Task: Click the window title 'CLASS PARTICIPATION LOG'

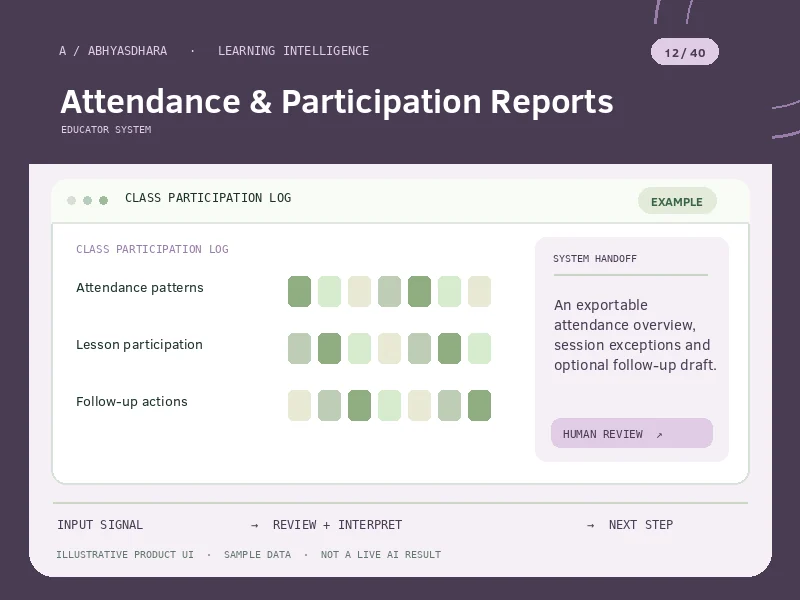Action: (208, 198)
